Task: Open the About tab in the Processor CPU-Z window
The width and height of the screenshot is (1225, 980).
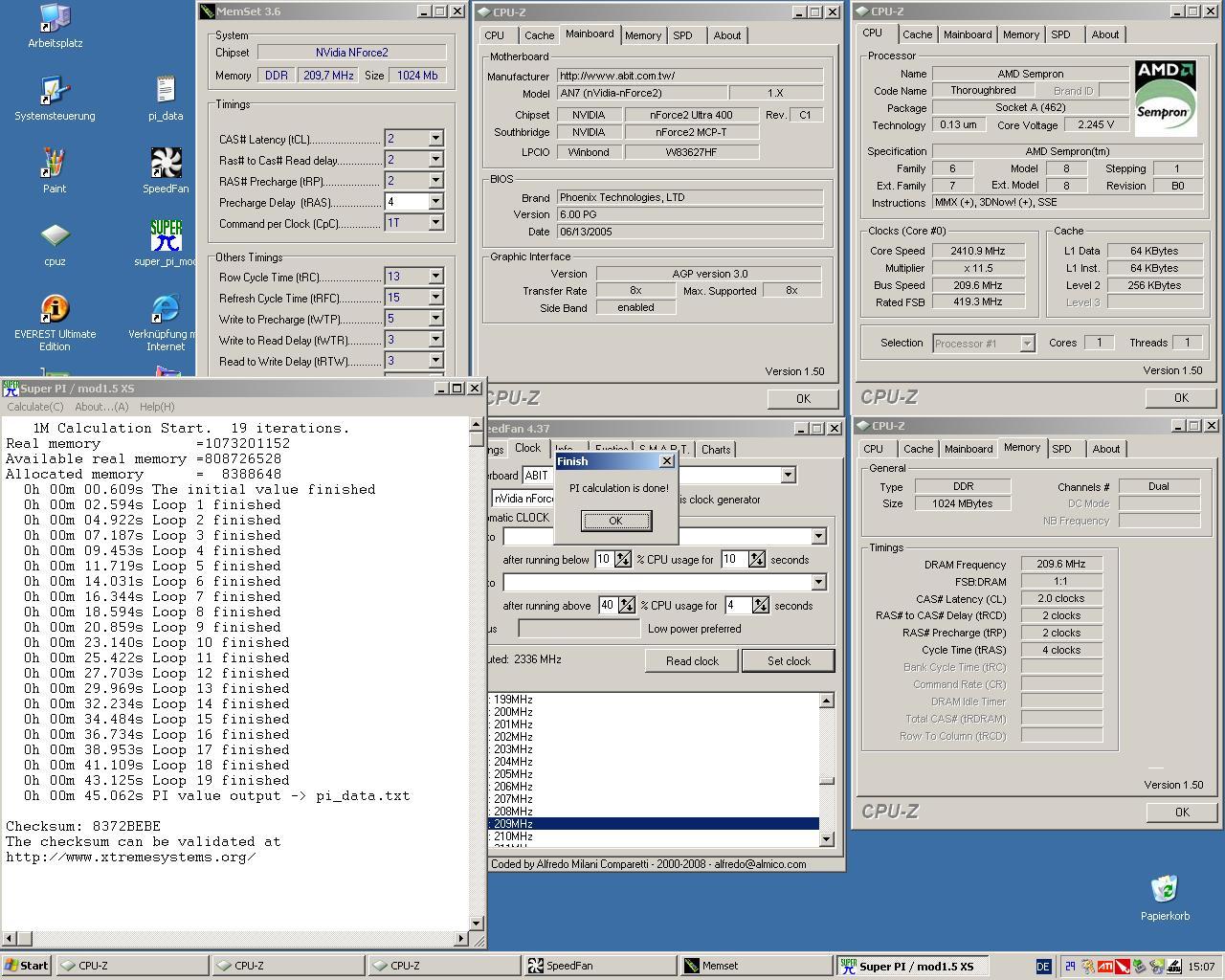Action: coord(1105,34)
